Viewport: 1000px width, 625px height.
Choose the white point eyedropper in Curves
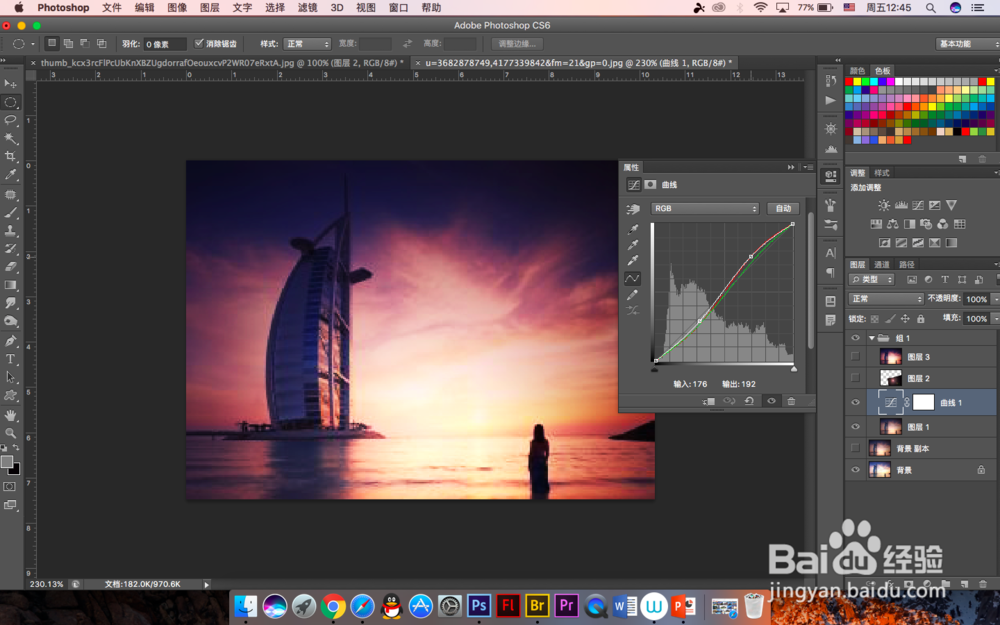click(x=633, y=261)
